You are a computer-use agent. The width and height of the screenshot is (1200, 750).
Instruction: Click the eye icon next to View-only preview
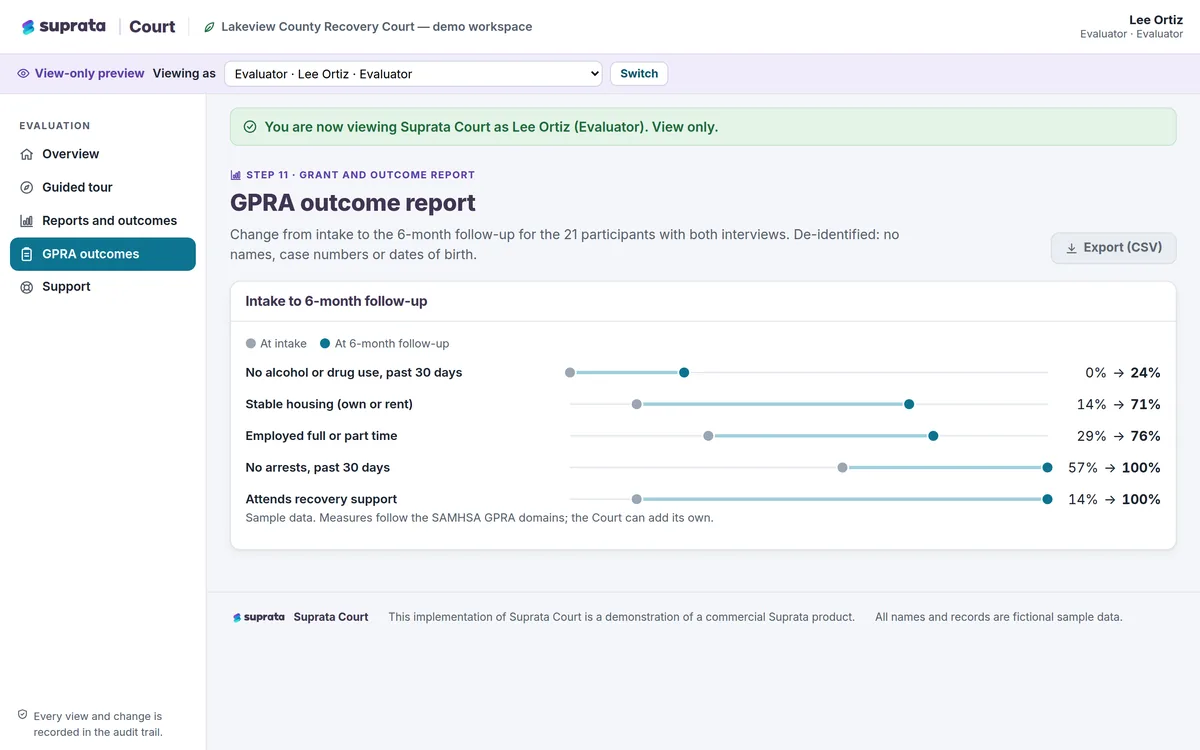[23, 73]
